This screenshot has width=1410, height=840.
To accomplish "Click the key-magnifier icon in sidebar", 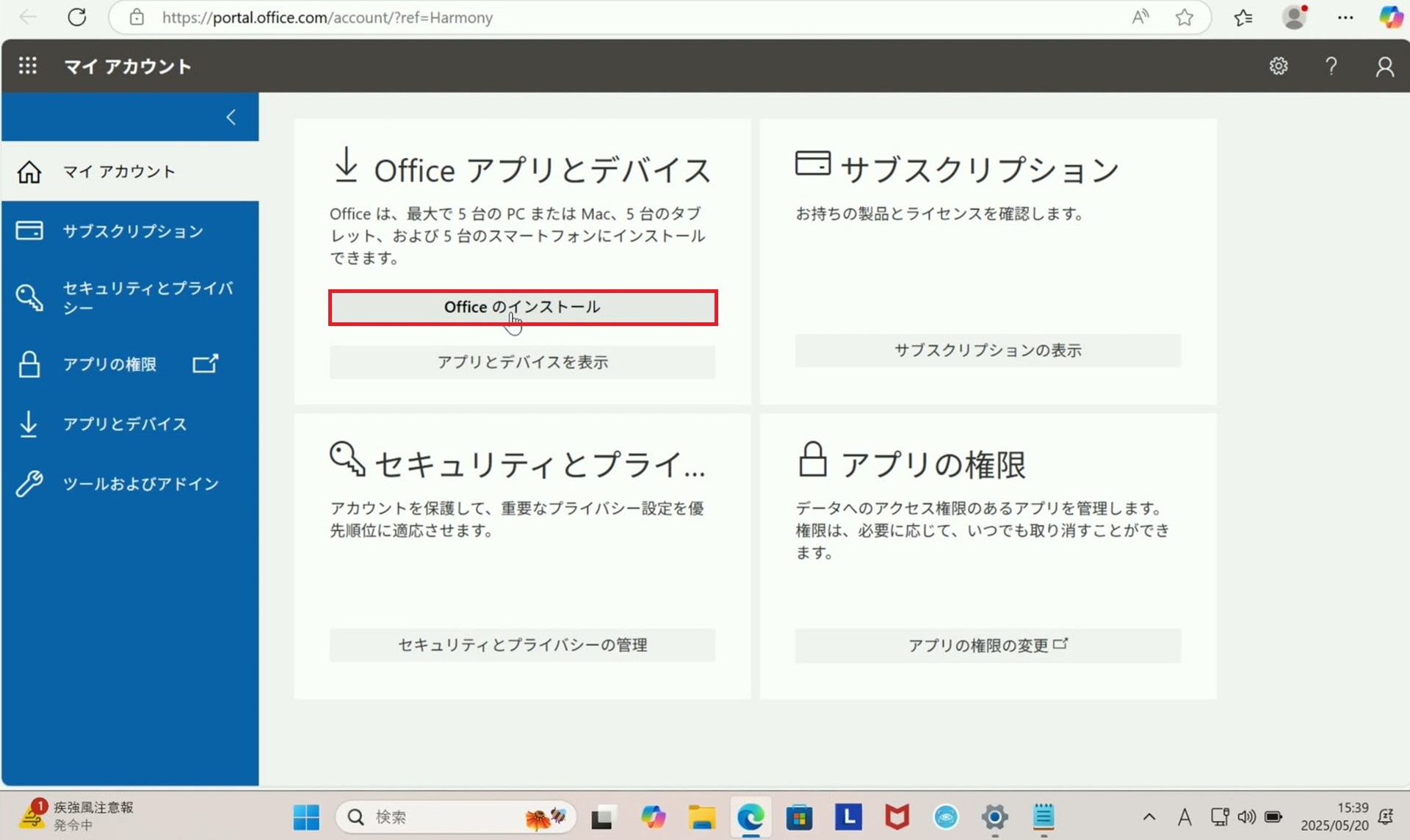I will click(x=29, y=297).
